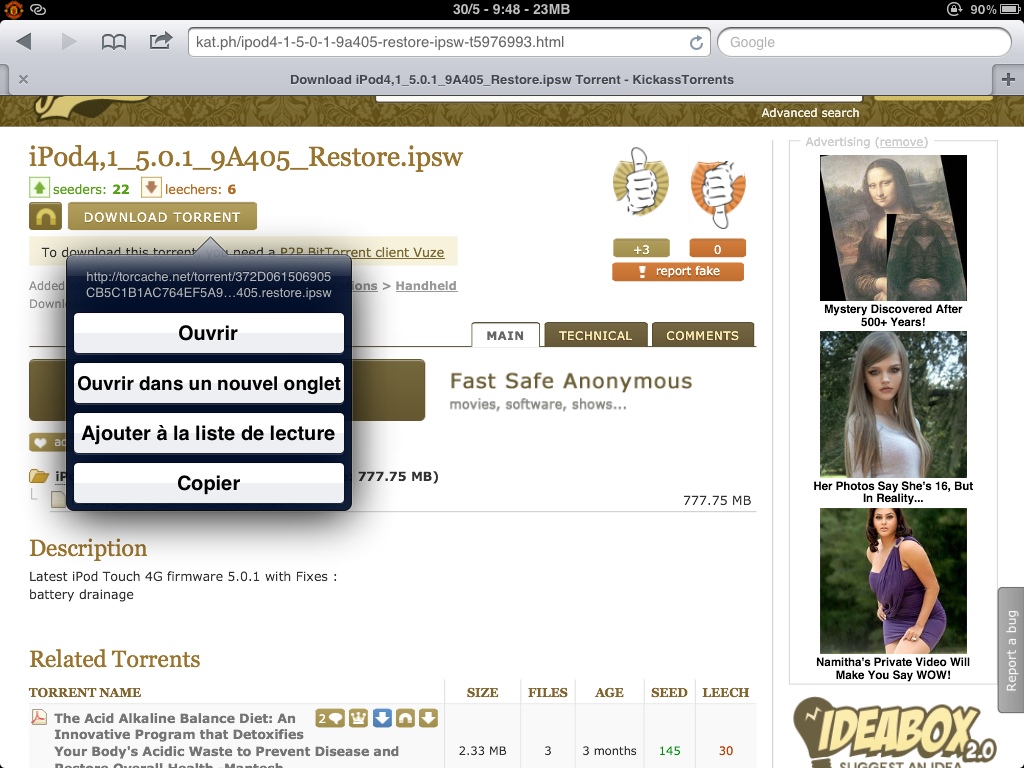The width and height of the screenshot is (1024, 768).
Task: Tap the battery indicator in status bar
Action: point(1010,9)
